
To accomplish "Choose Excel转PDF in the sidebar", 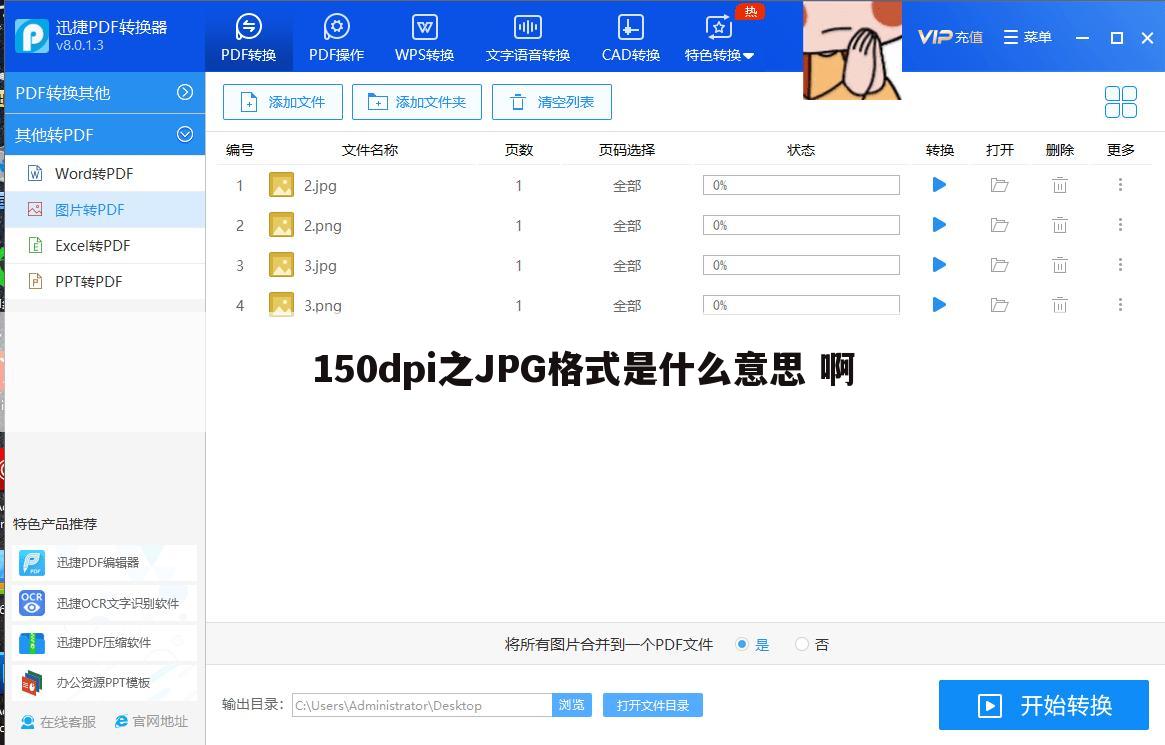I will (105, 245).
